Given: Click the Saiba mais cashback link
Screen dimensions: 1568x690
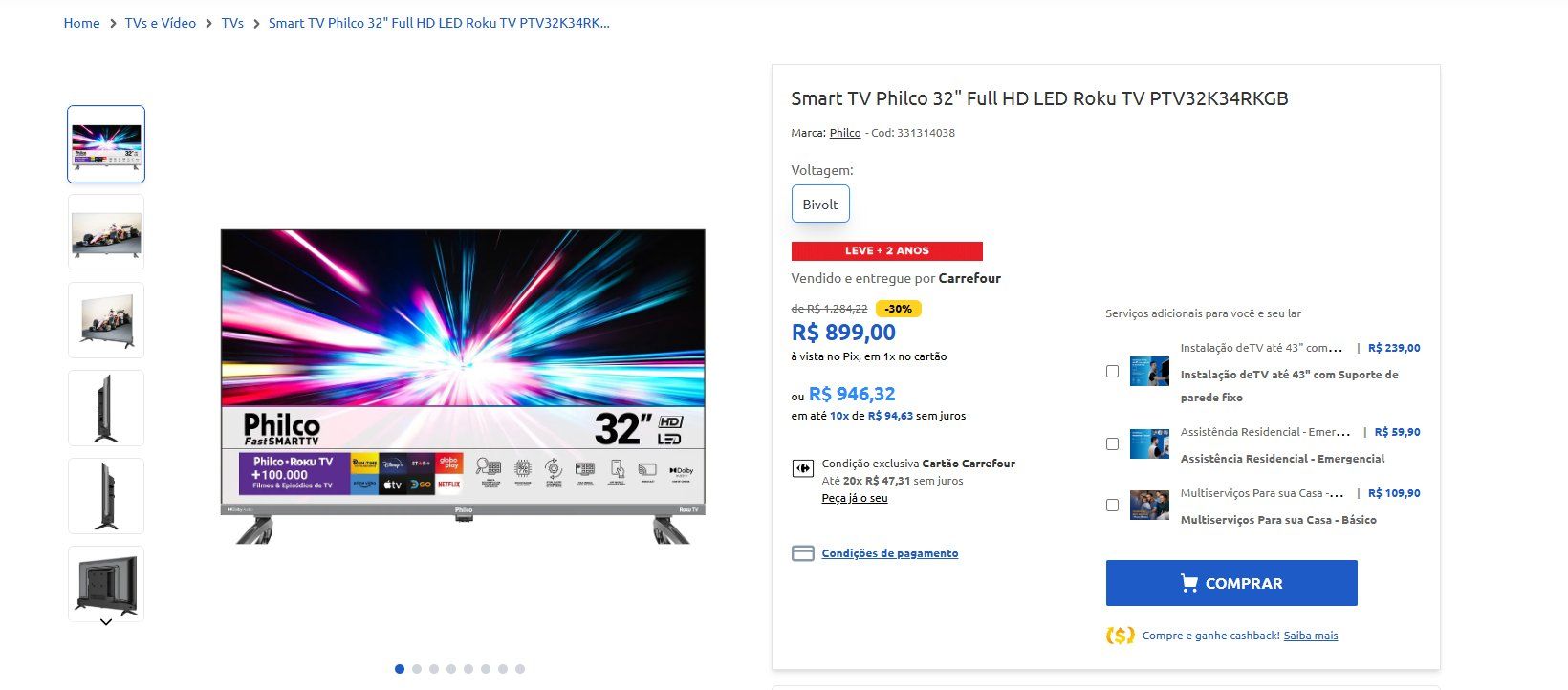Looking at the screenshot, I should tap(1311, 636).
